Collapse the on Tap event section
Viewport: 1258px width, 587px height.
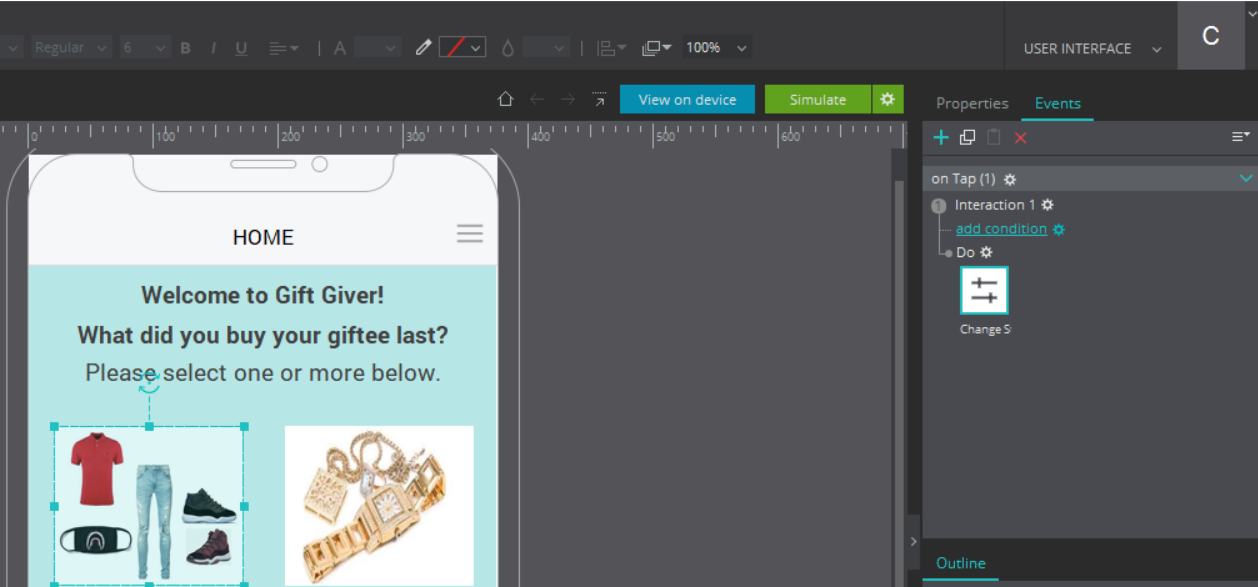(x=1245, y=178)
